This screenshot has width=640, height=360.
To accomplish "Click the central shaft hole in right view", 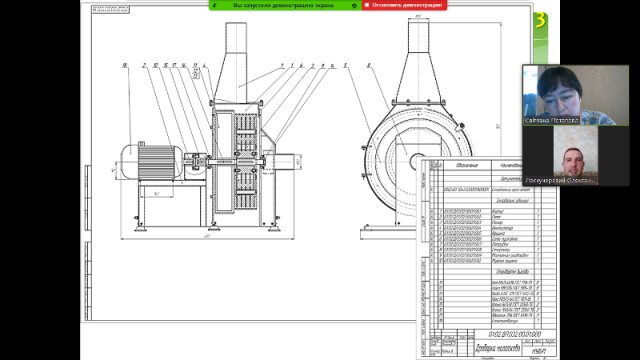I will (416, 161).
